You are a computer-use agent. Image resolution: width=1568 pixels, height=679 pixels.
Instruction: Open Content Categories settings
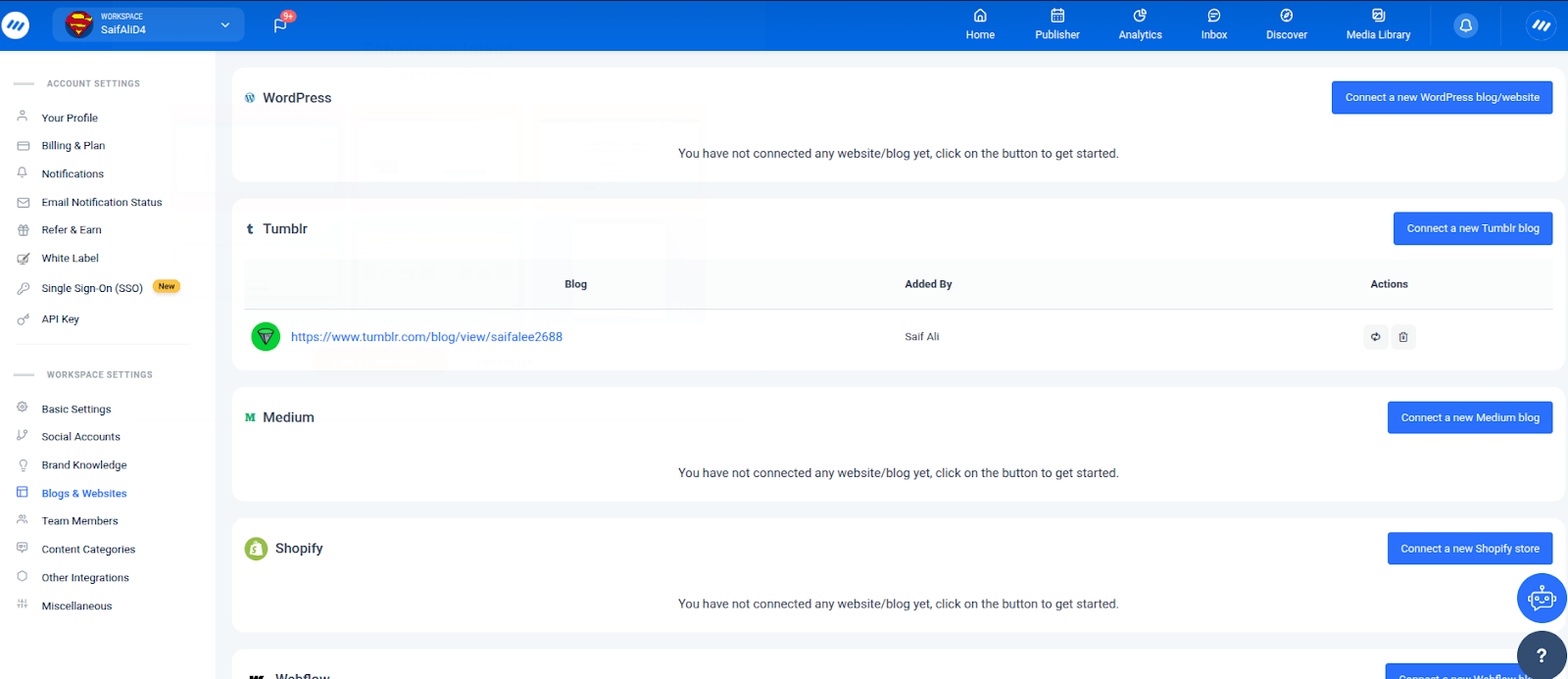[88, 549]
